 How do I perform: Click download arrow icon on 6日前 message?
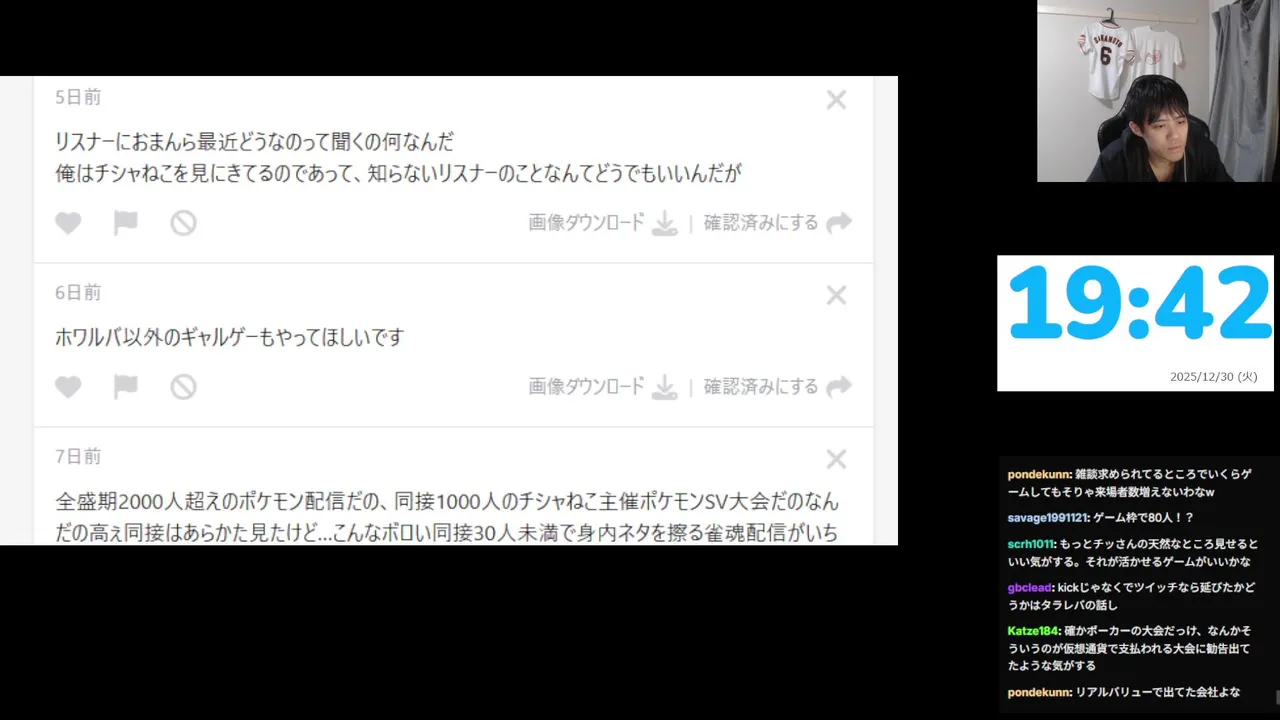pyautogui.click(x=664, y=388)
